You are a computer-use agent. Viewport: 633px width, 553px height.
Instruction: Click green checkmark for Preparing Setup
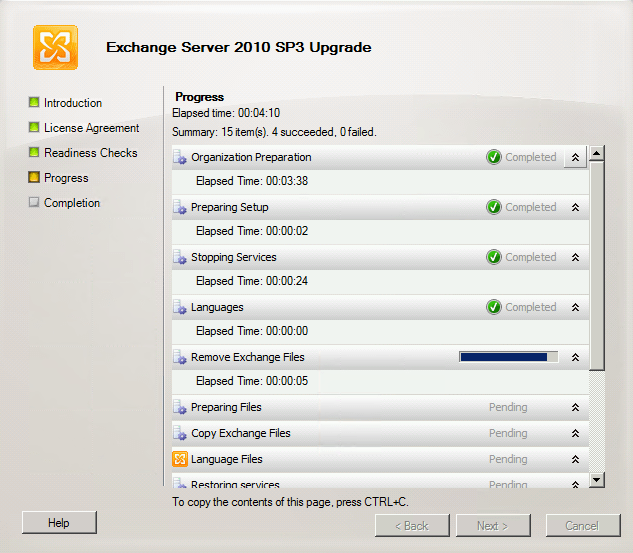pyautogui.click(x=494, y=207)
